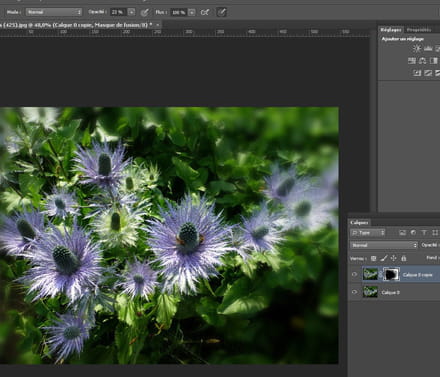440x377 pixels.
Task: Add a Black & White adjustment
Action: pos(434,61)
